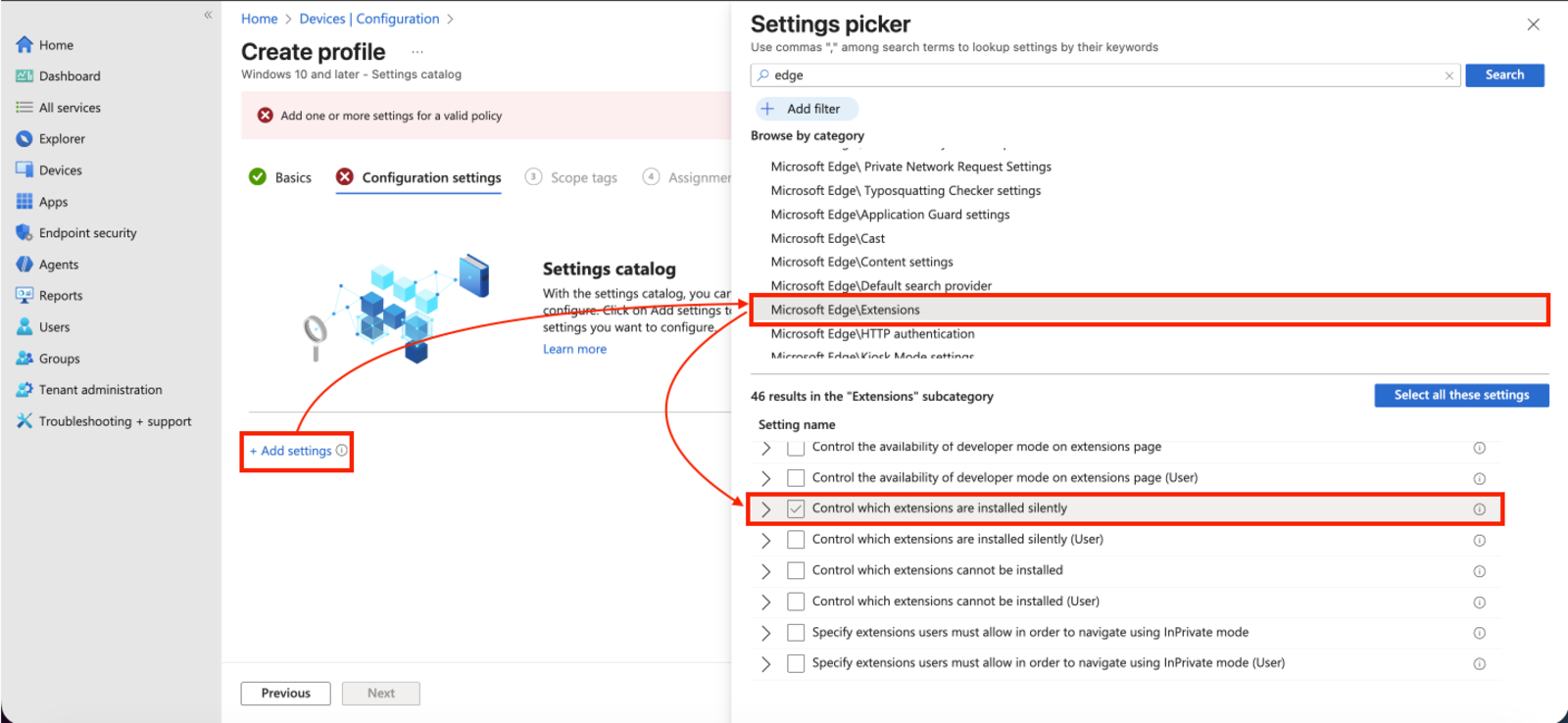
Task: Open the Basics tab
Action: tap(291, 176)
